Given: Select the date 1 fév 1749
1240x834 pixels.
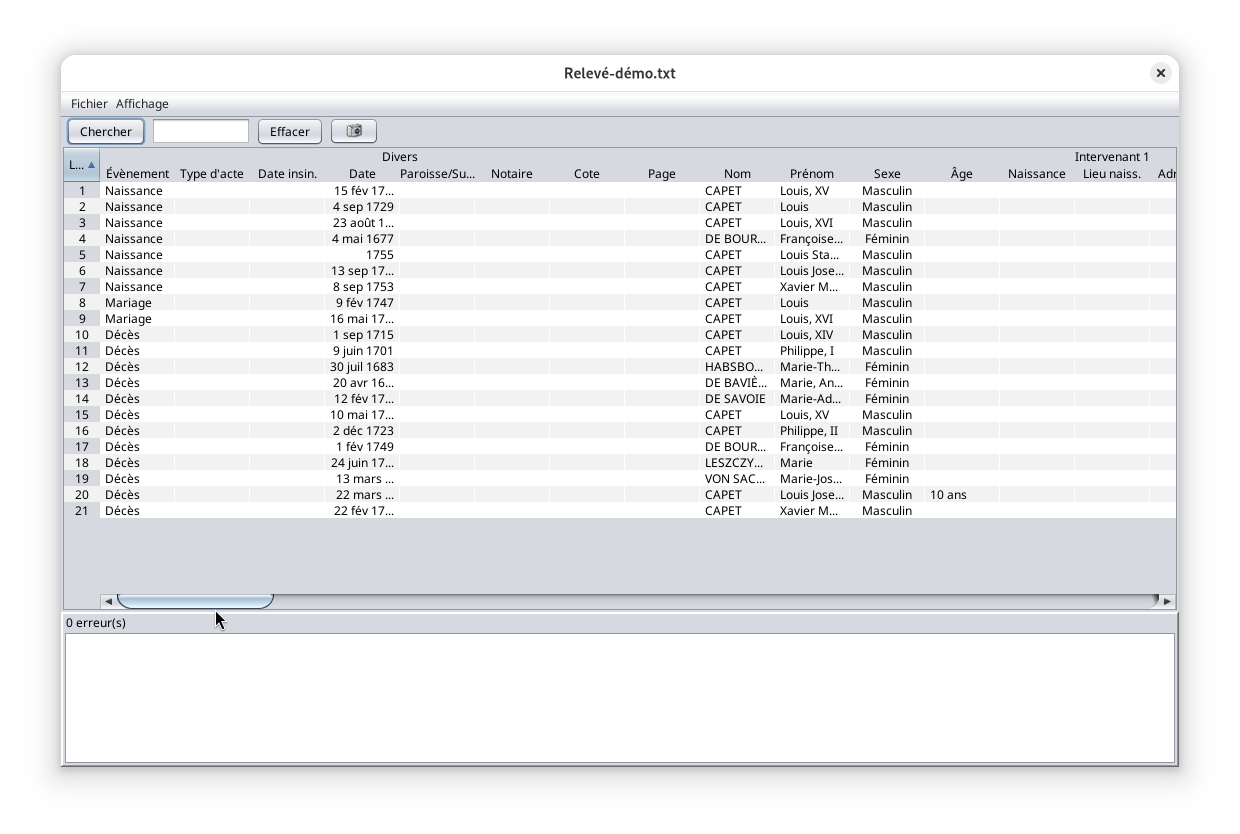Looking at the screenshot, I should point(364,447).
